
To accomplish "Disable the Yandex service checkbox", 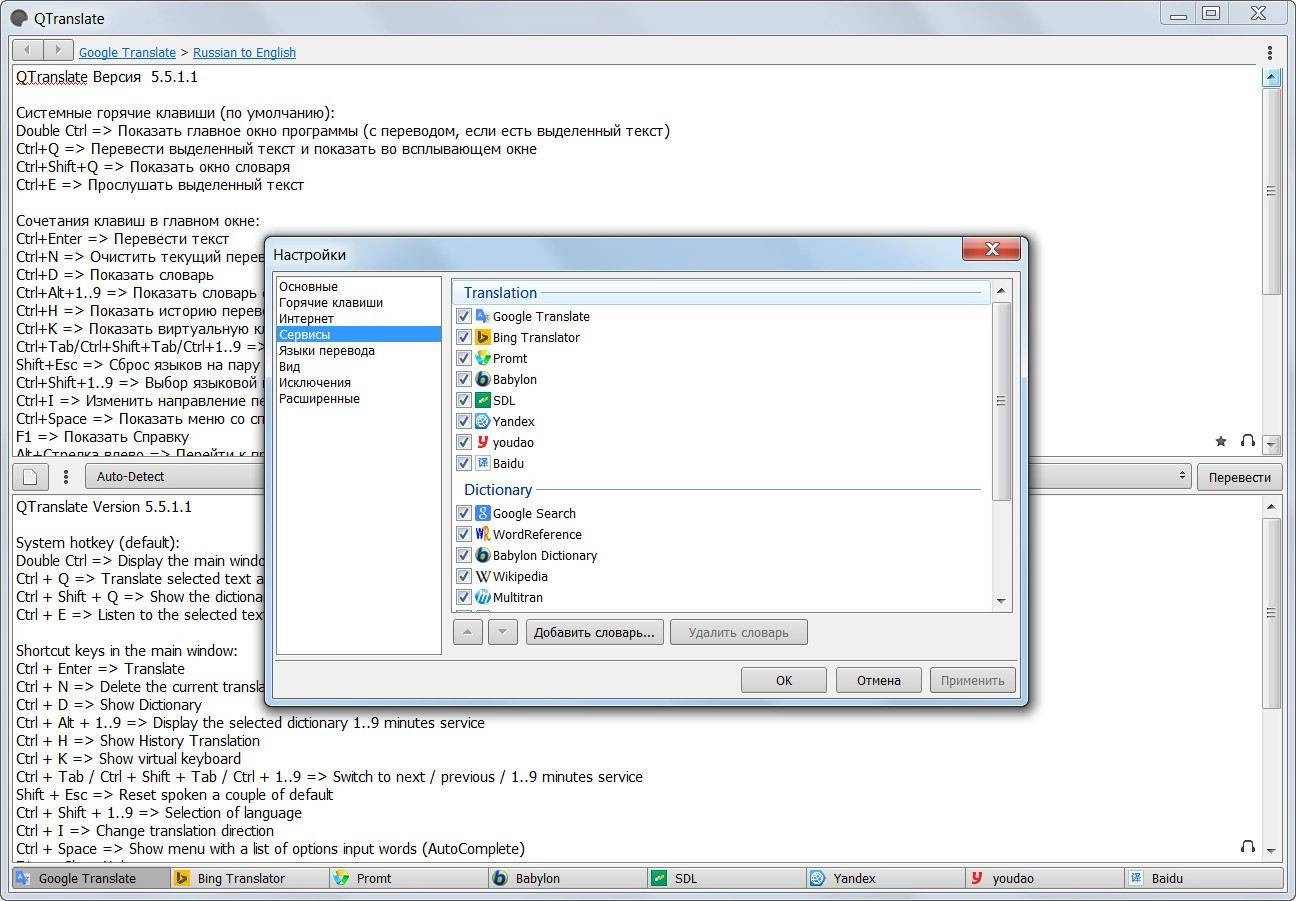I will (x=463, y=421).
